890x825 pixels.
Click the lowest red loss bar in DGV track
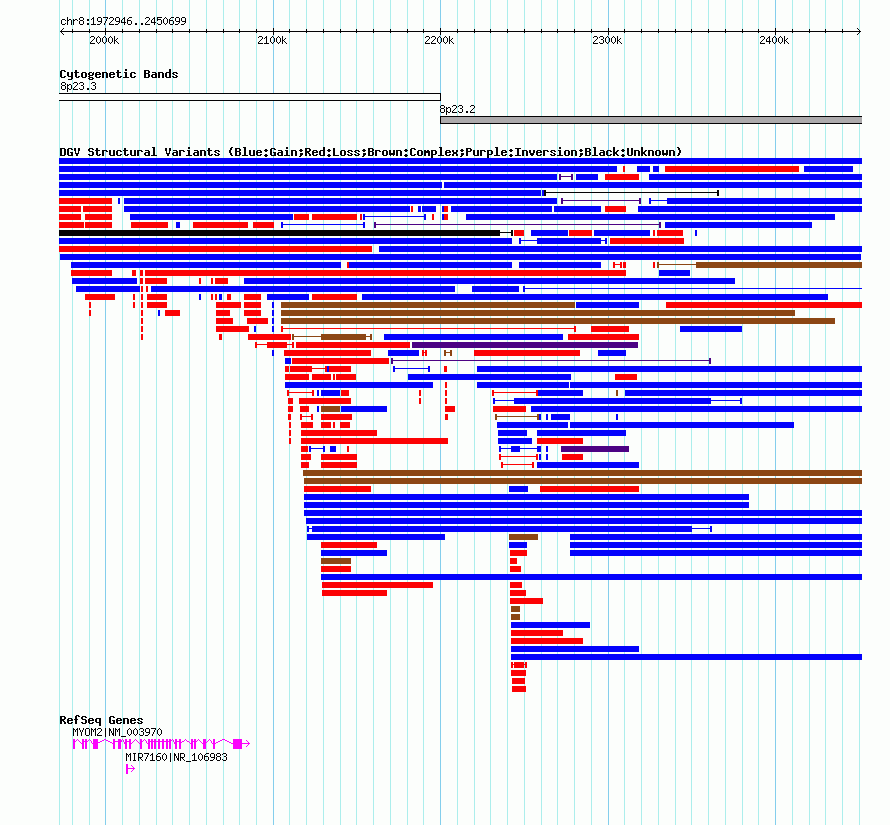coord(519,689)
